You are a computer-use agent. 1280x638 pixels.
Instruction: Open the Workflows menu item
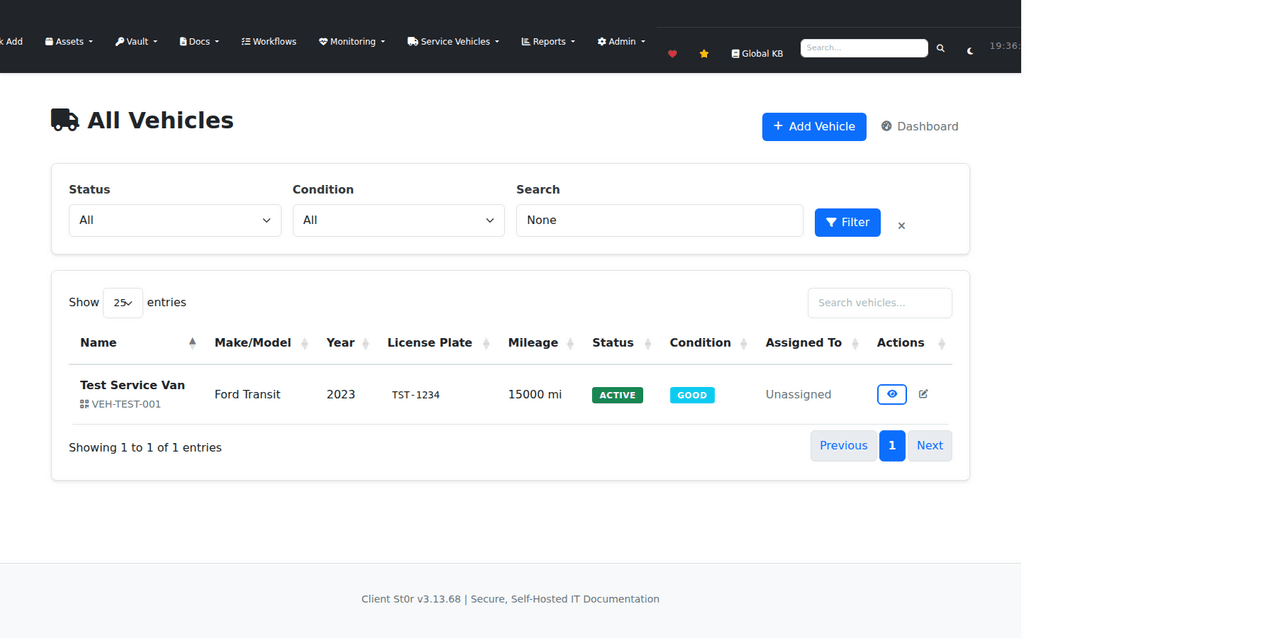pyautogui.click(x=269, y=42)
